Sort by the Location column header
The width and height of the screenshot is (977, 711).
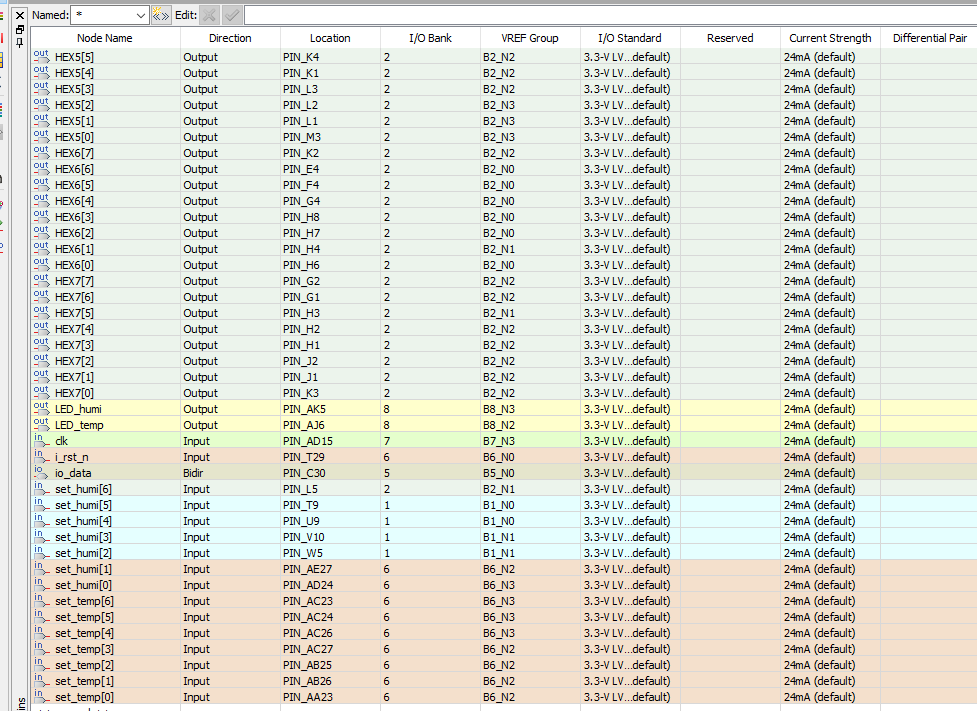click(330, 38)
